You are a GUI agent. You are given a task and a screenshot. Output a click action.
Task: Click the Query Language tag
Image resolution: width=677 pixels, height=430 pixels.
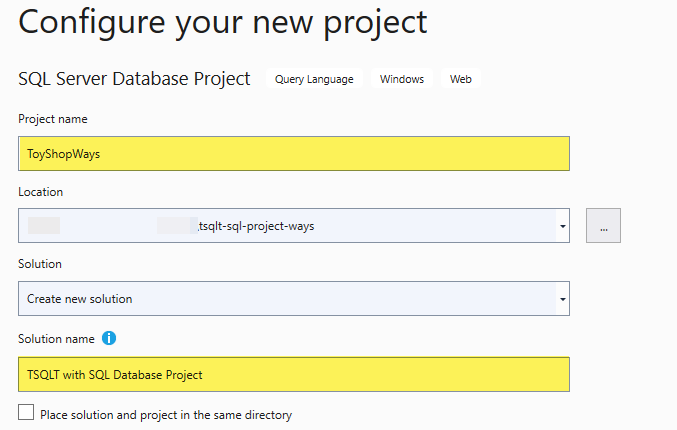click(x=314, y=79)
